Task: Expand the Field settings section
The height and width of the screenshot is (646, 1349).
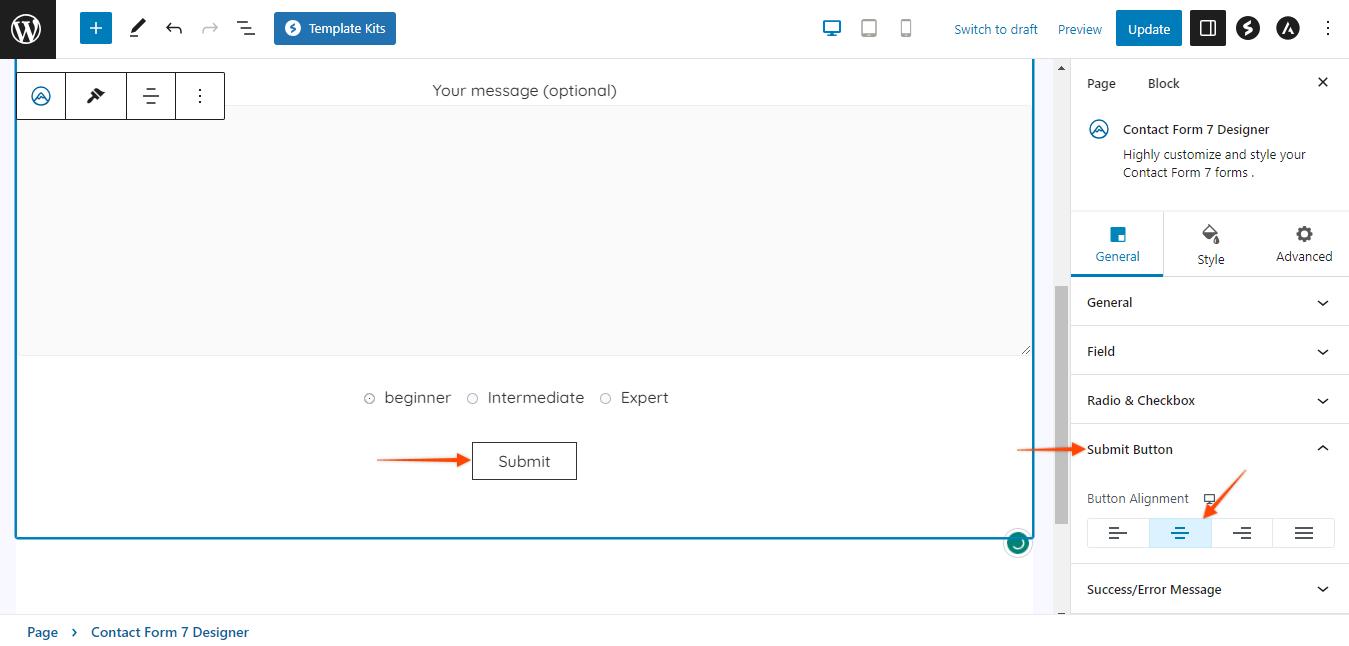Action: point(1209,351)
